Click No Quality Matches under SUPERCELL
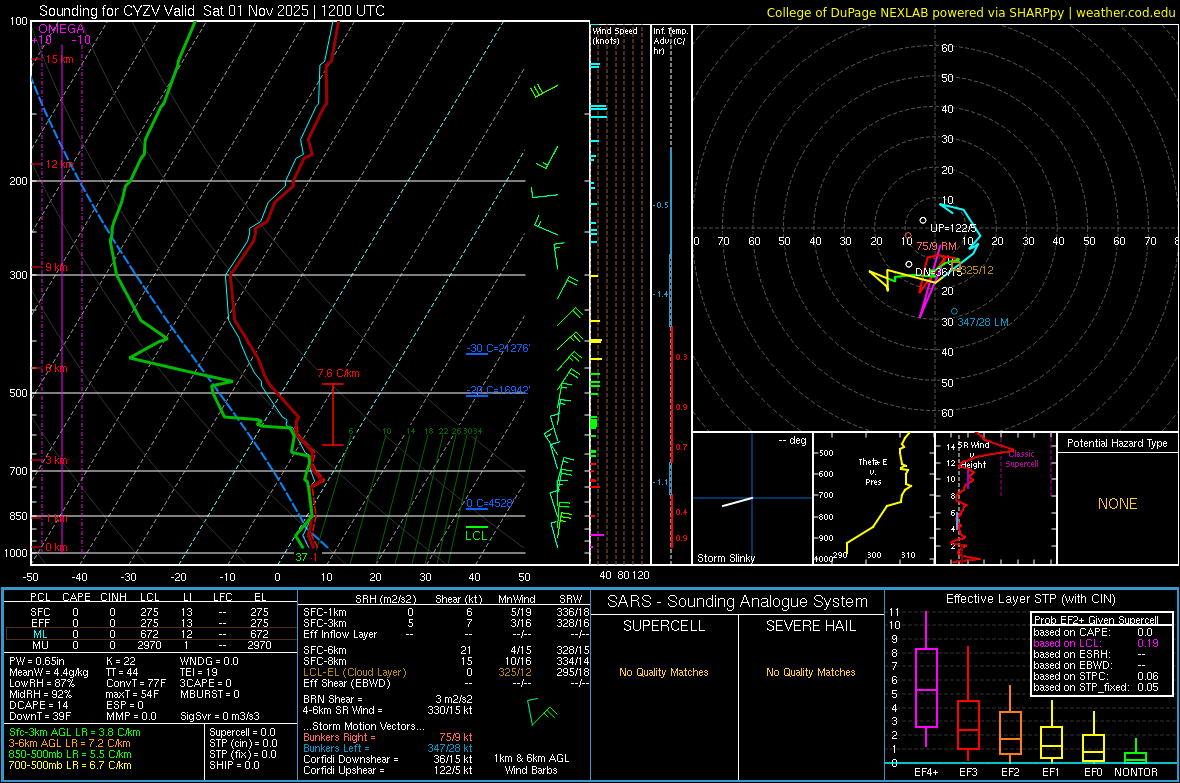 pyautogui.click(x=664, y=672)
